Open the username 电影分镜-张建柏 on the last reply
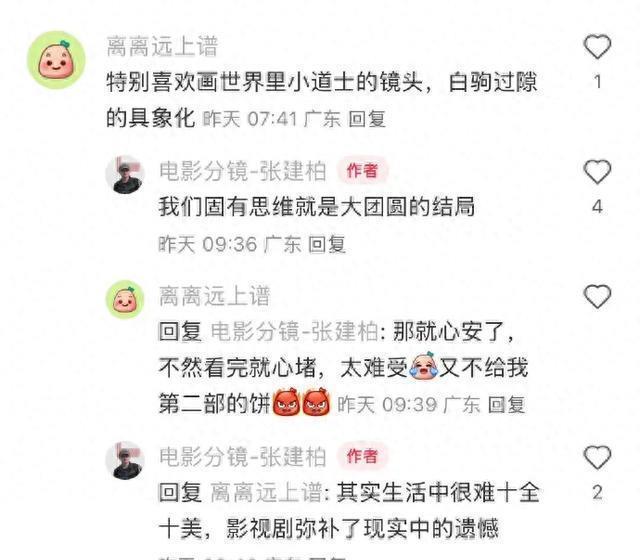Screen dimensions: 640x560 click(x=242, y=456)
